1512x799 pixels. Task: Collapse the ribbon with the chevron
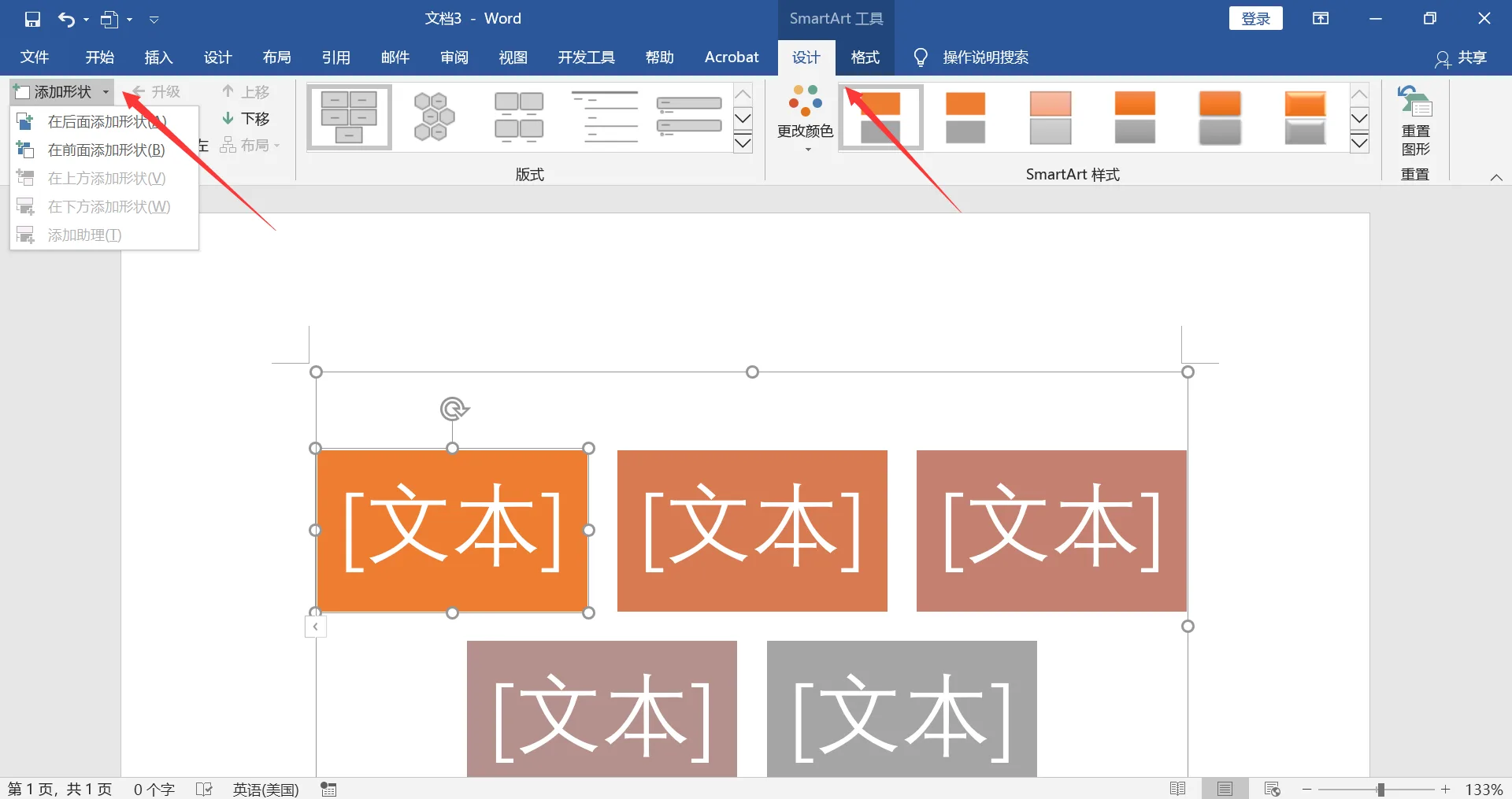point(1496,177)
